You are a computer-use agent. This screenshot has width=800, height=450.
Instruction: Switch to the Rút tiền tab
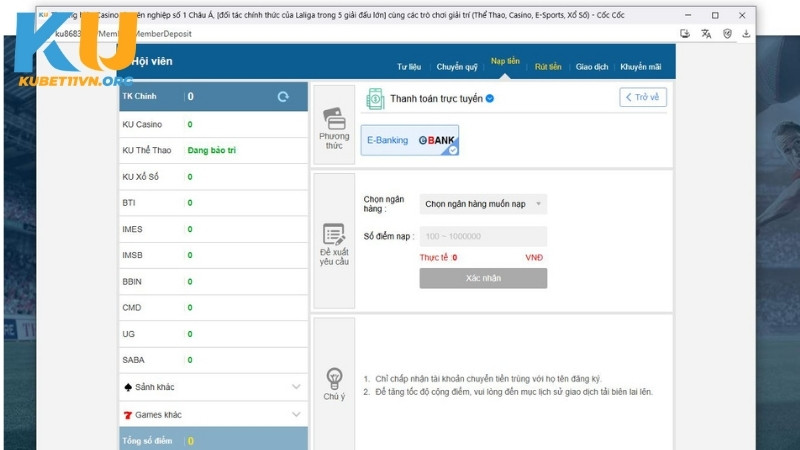point(548,67)
